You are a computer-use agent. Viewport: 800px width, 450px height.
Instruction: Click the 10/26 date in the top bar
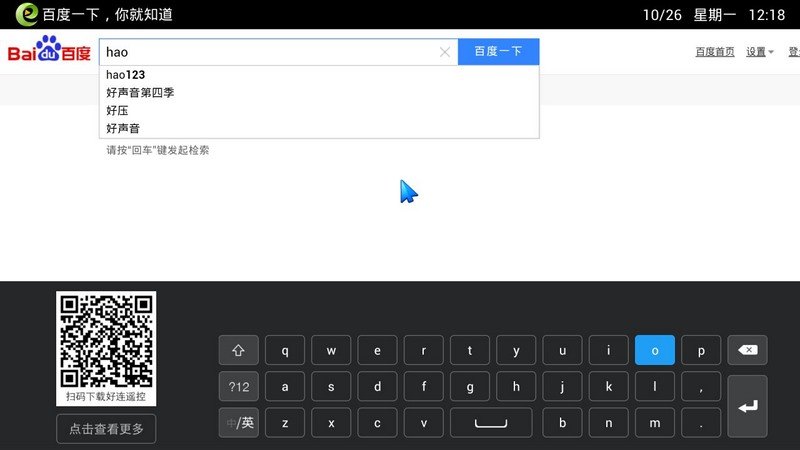662,15
